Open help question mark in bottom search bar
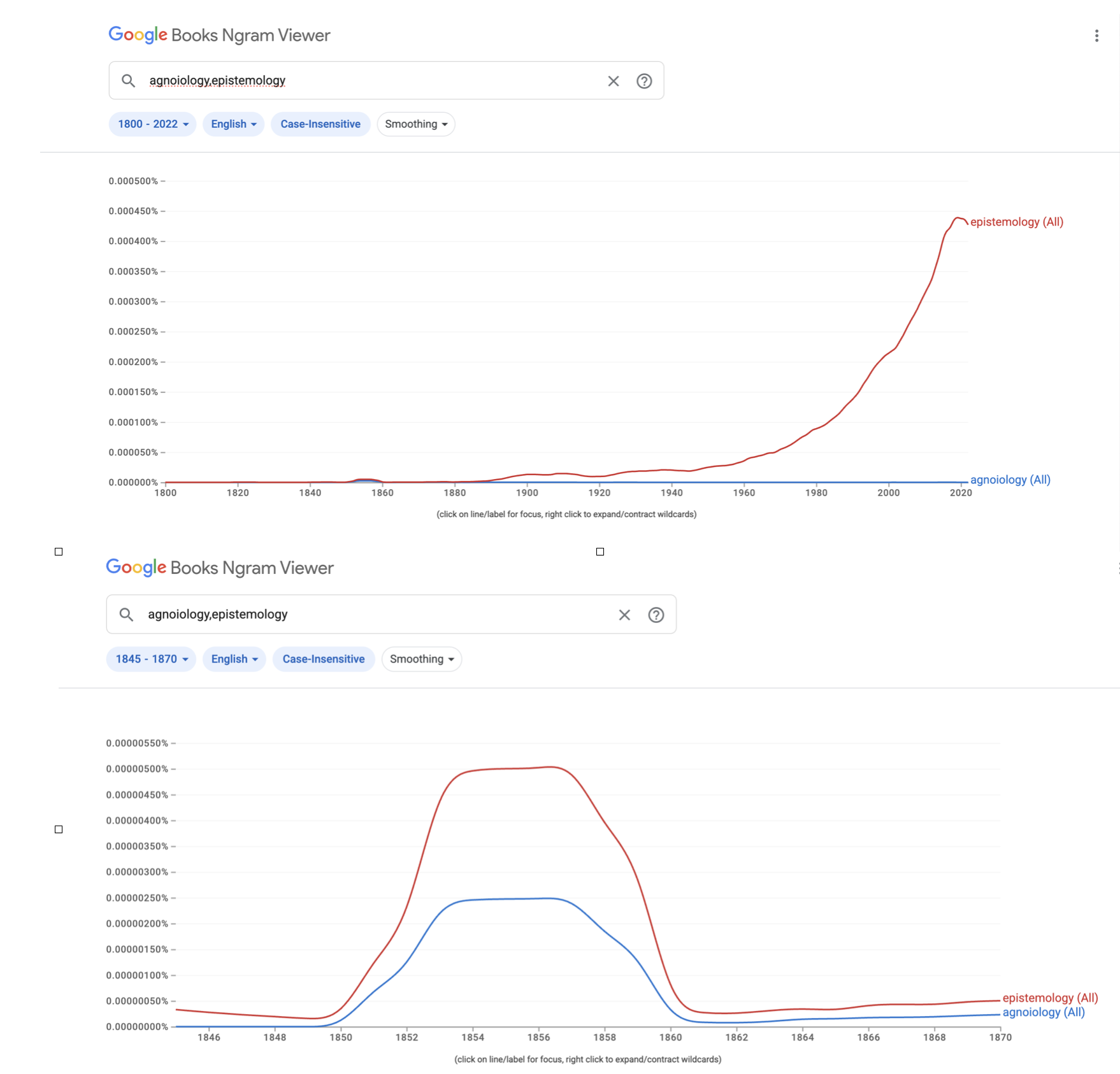This screenshot has width=1120, height=1074. coord(656,615)
